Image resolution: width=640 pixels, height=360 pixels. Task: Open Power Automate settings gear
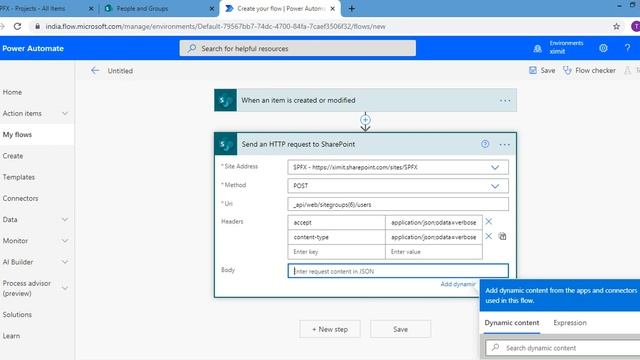coord(603,48)
